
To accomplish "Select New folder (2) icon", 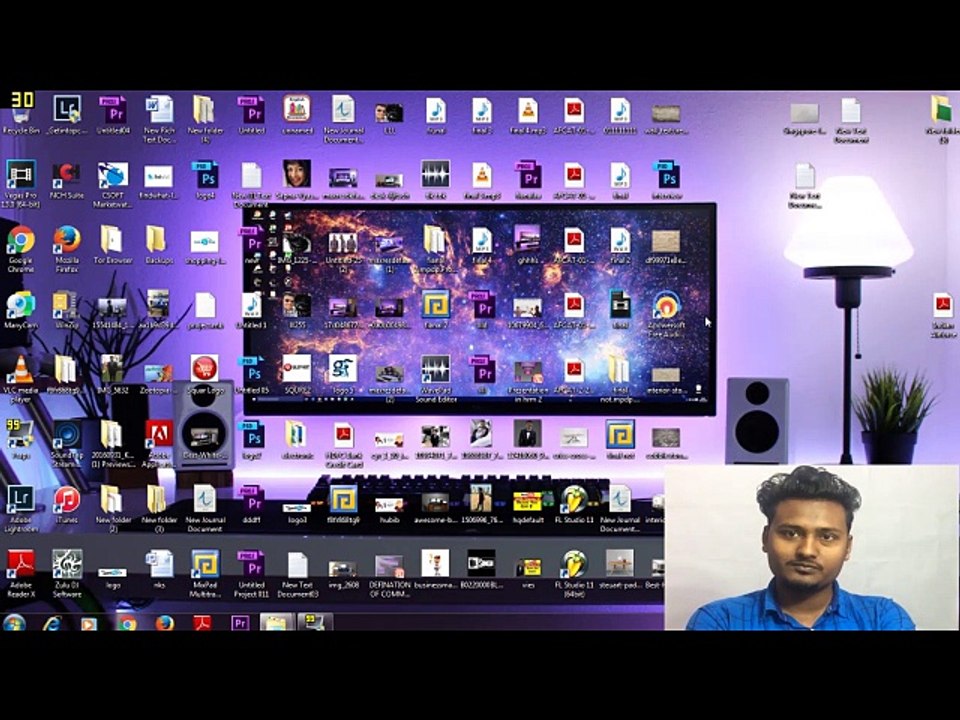I will coord(113,508).
